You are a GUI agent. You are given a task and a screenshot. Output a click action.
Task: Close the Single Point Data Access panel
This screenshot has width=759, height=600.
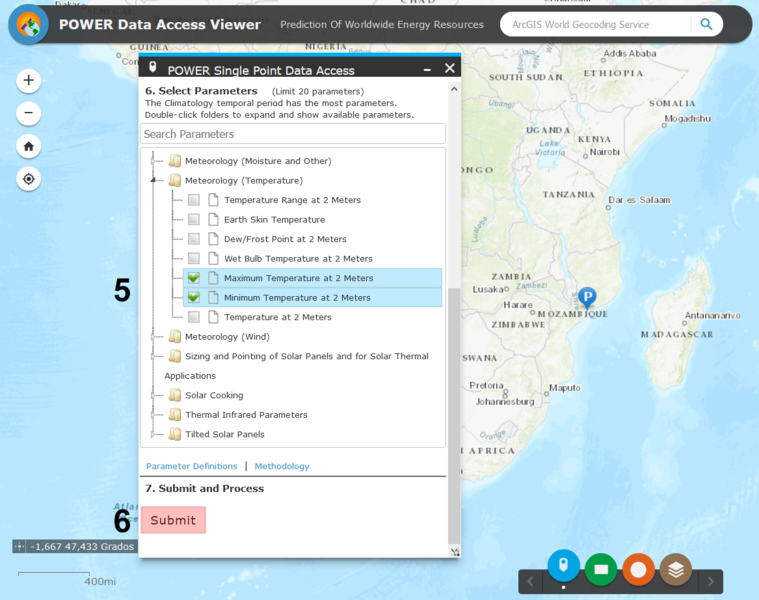pos(450,68)
